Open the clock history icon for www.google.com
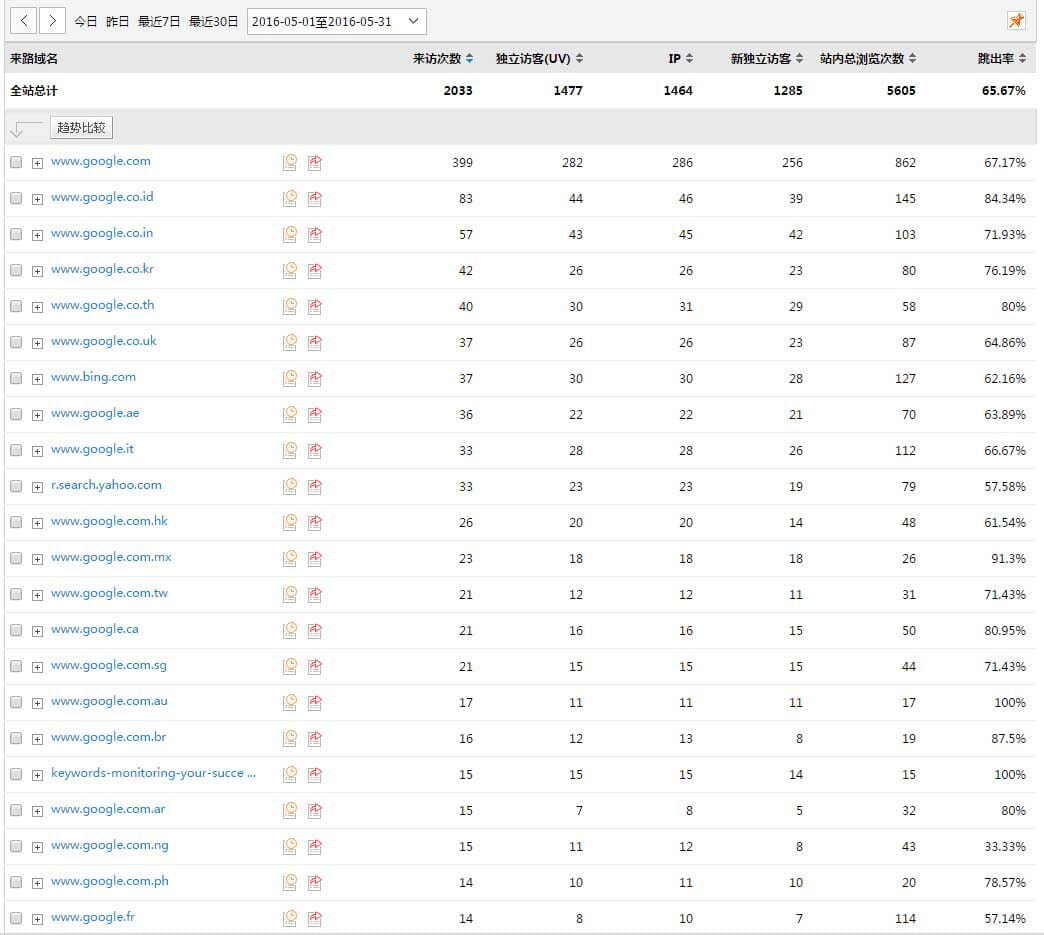This screenshot has height=935, width=1044. tap(290, 162)
